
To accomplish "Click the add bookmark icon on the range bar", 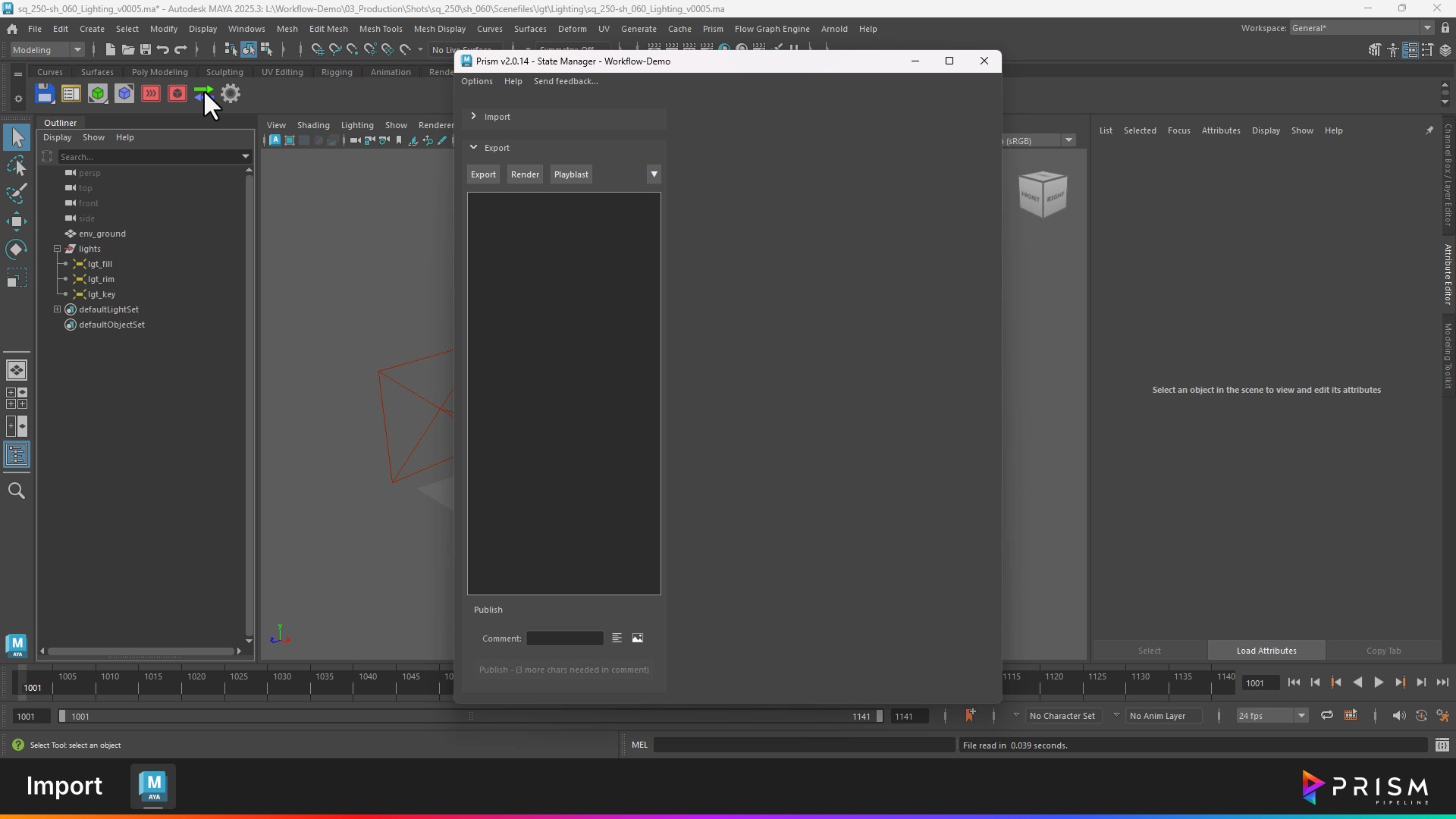I will 969,715.
